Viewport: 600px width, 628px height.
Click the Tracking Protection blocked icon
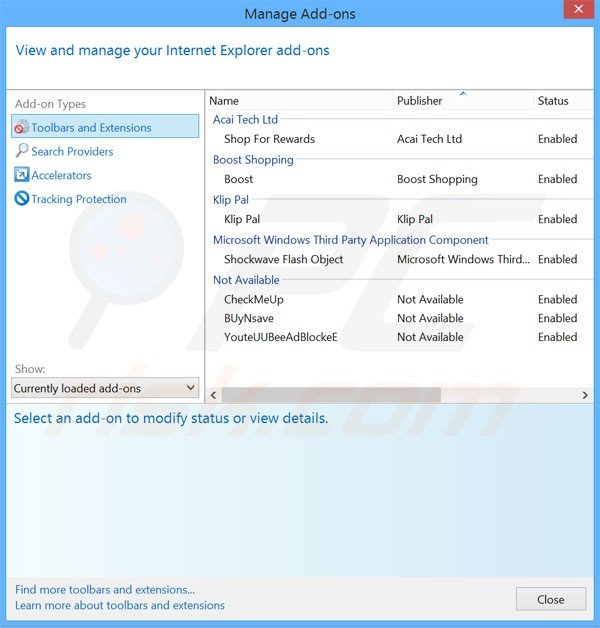(x=22, y=199)
